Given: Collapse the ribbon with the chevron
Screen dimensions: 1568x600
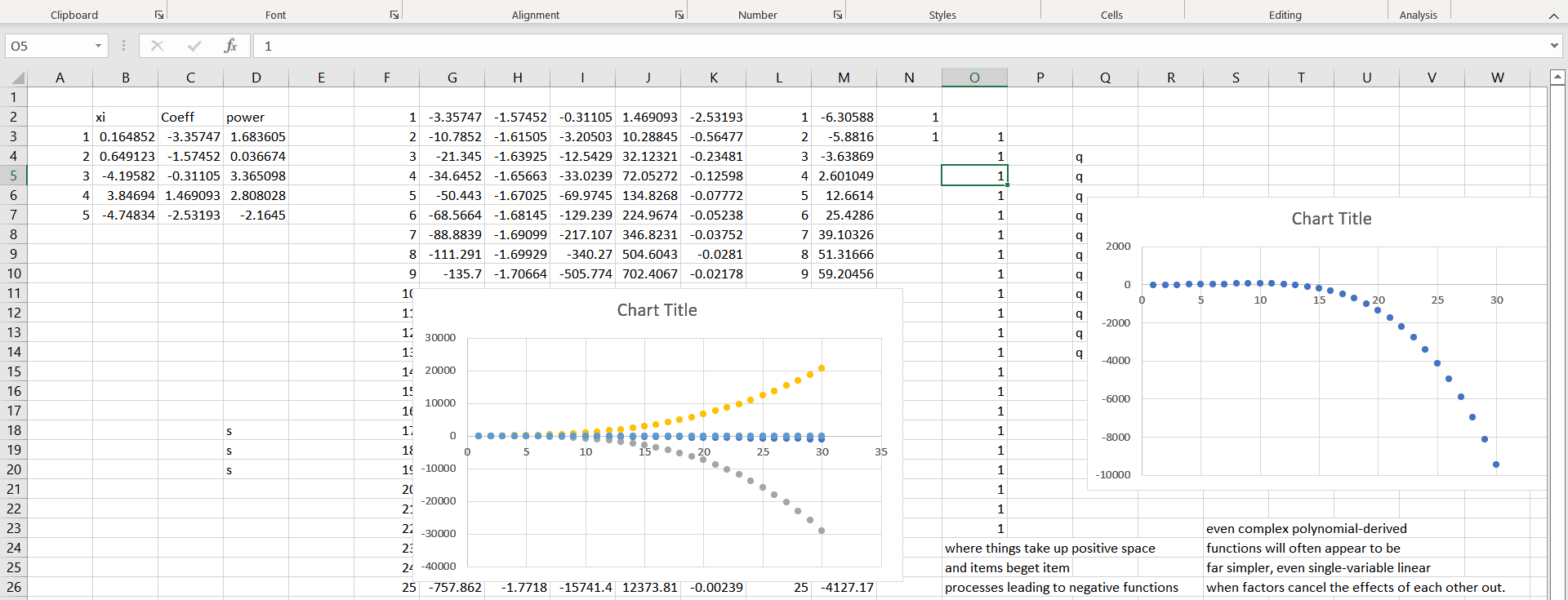Looking at the screenshot, I should (1553, 16).
